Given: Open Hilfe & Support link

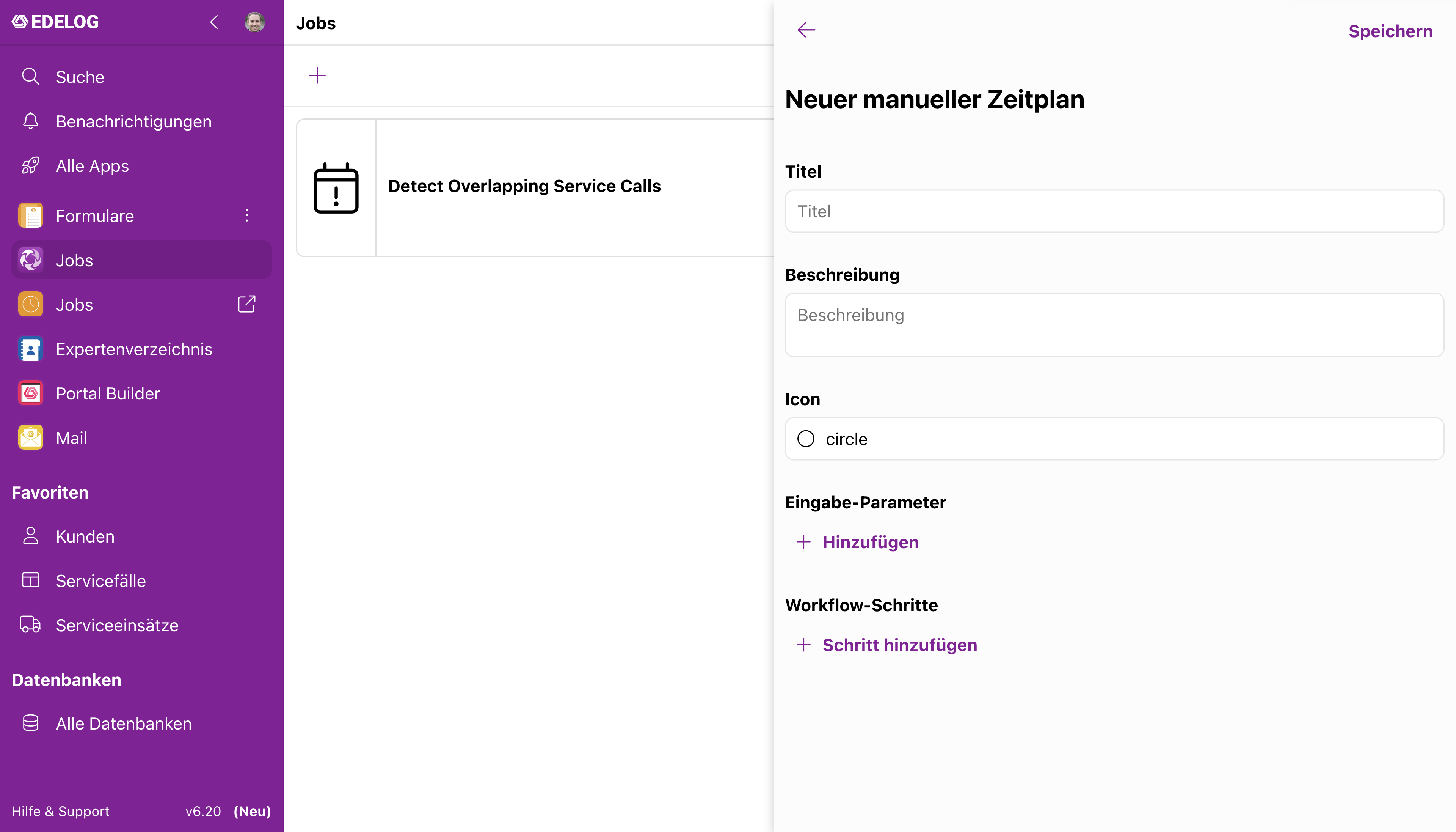Looking at the screenshot, I should coord(61,811).
